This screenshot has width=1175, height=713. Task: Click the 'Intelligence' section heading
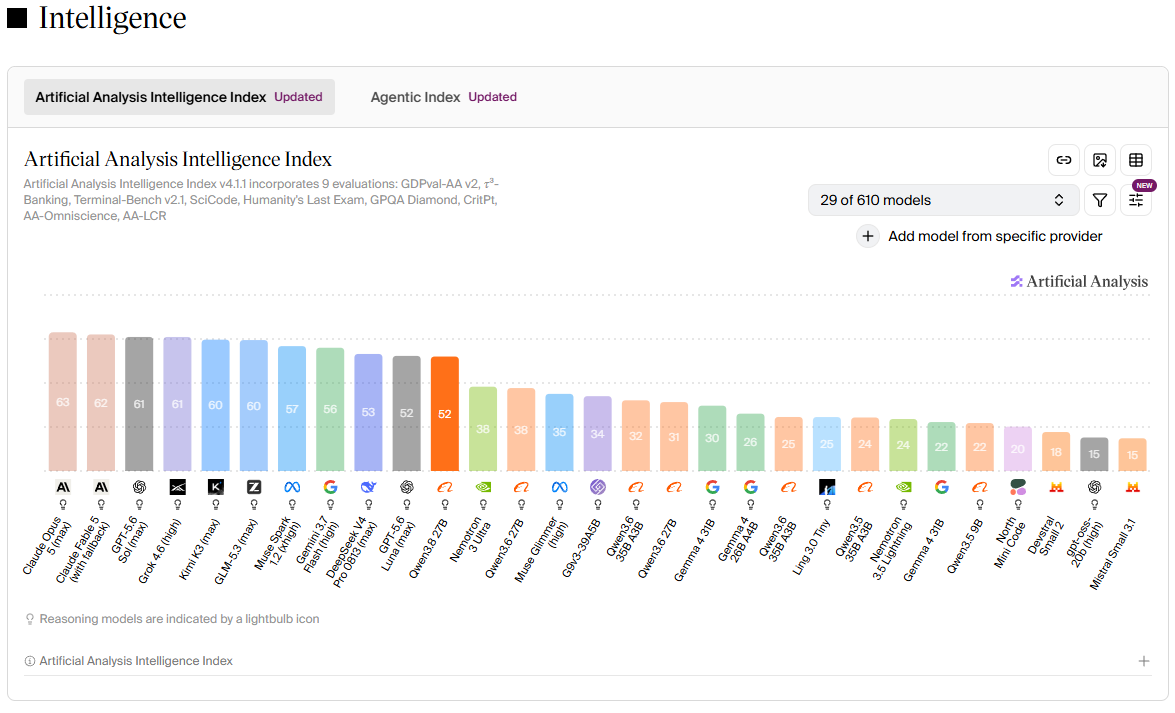(x=112, y=18)
